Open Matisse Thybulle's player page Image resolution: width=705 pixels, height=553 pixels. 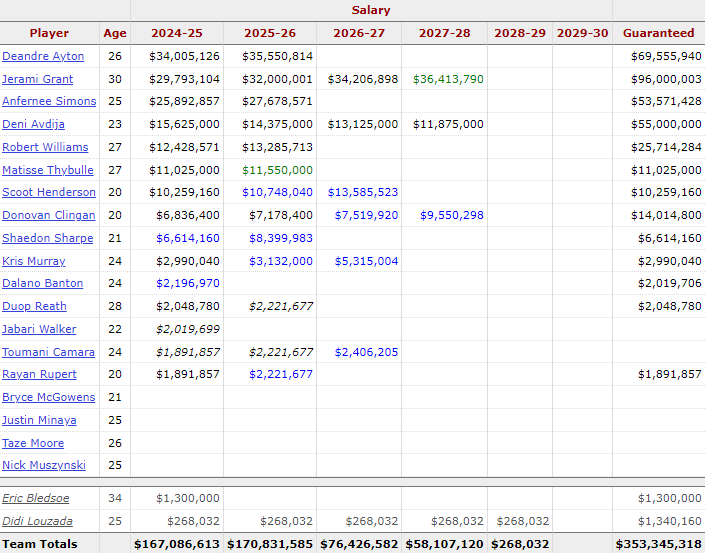click(48, 170)
